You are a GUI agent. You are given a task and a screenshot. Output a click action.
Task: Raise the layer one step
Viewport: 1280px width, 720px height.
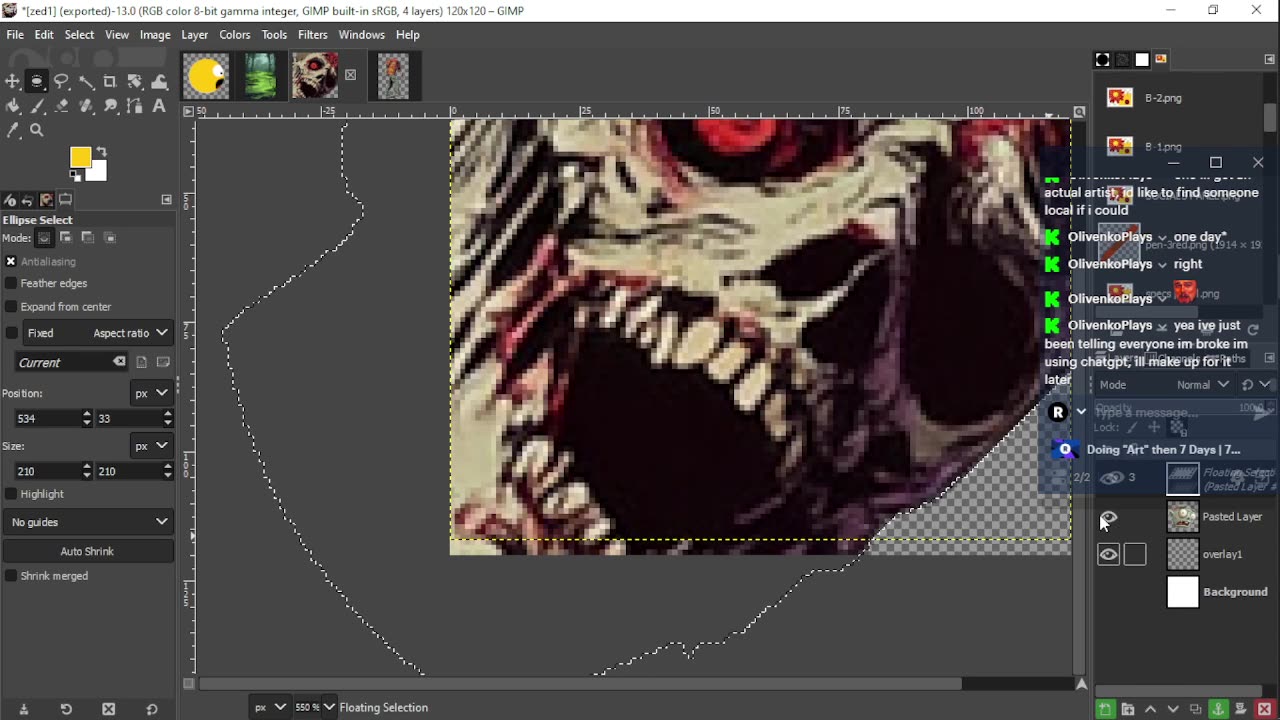tap(1150, 709)
